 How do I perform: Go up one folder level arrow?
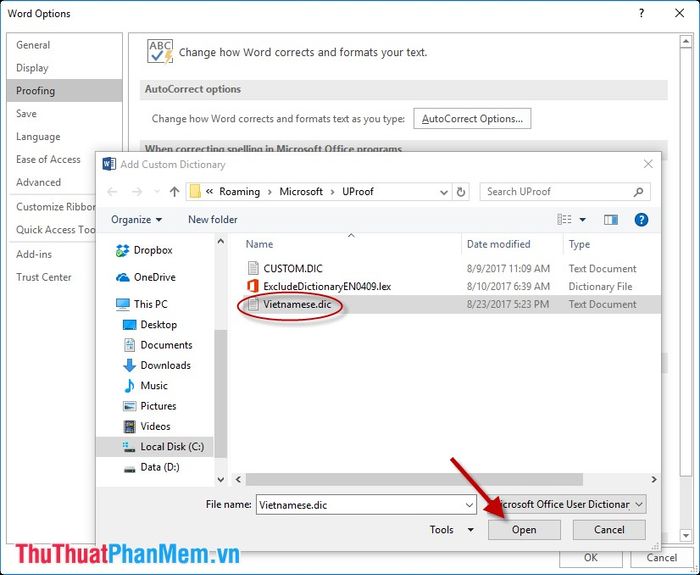174,192
